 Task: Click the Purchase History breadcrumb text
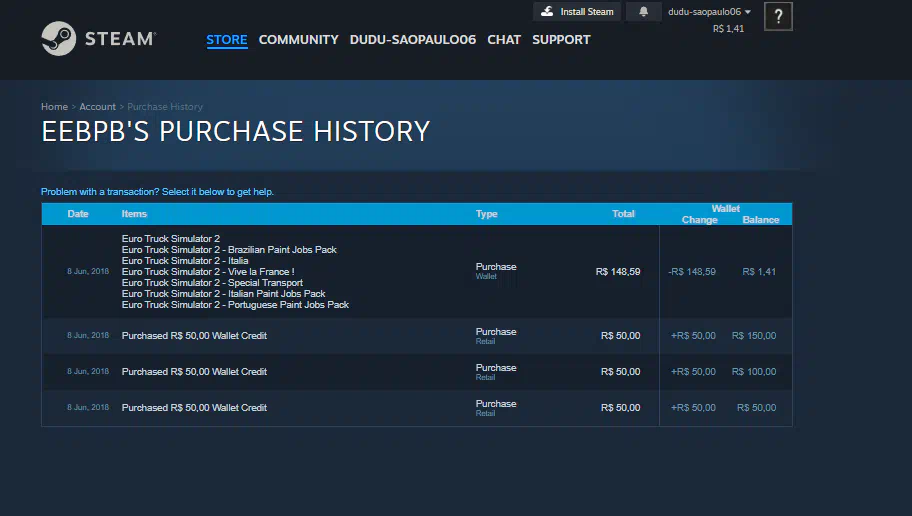click(165, 106)
